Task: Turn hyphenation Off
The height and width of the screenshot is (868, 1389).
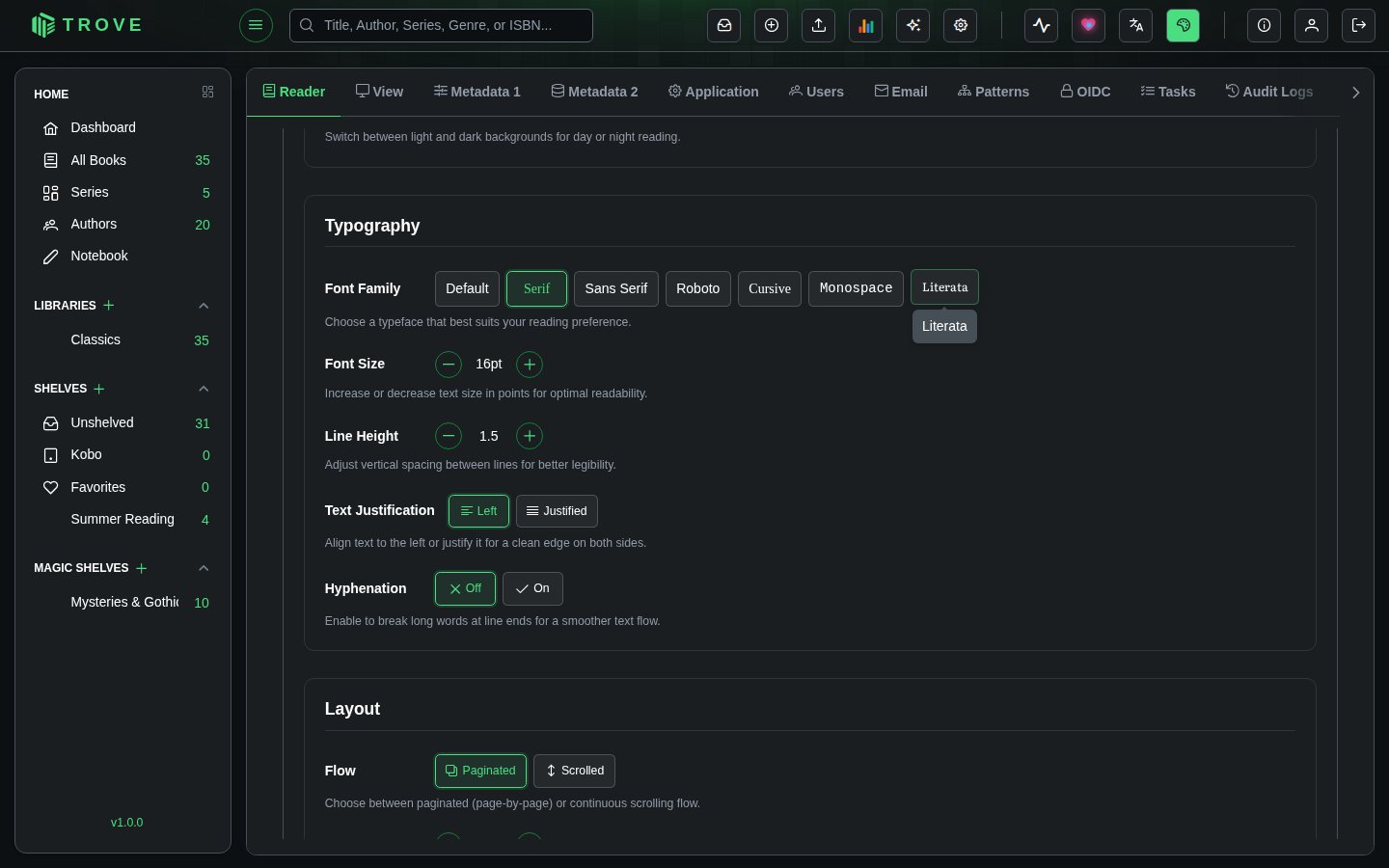Action: click(465, 588)
